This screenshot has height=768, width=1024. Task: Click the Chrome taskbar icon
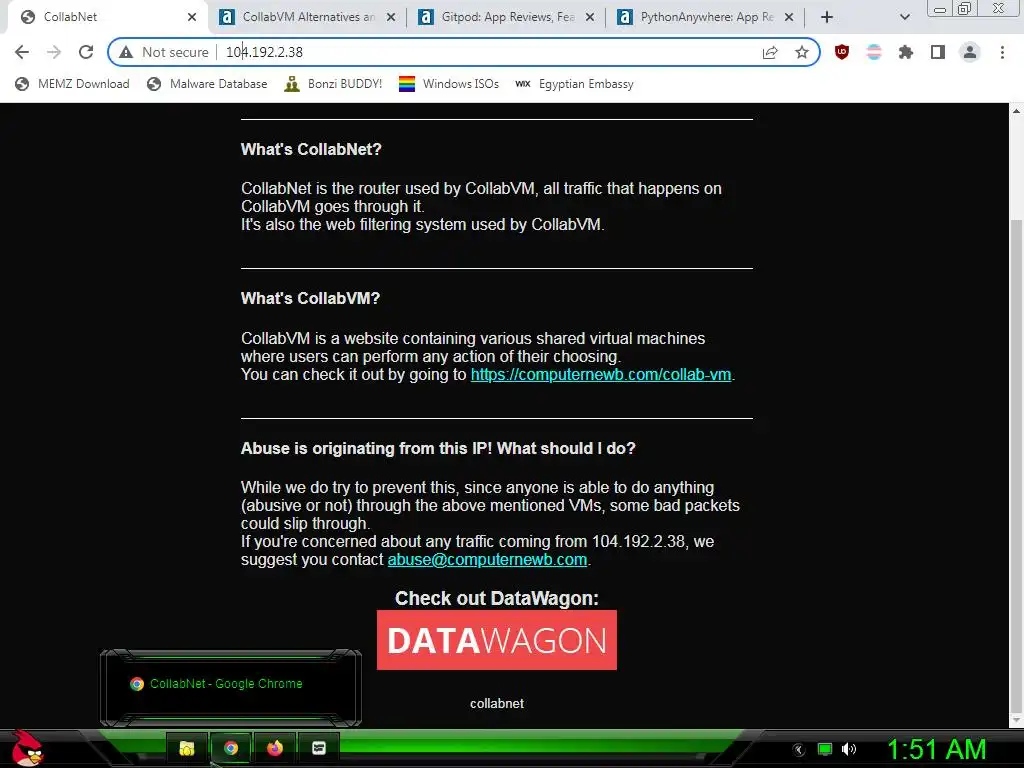[x=231, y=748]
